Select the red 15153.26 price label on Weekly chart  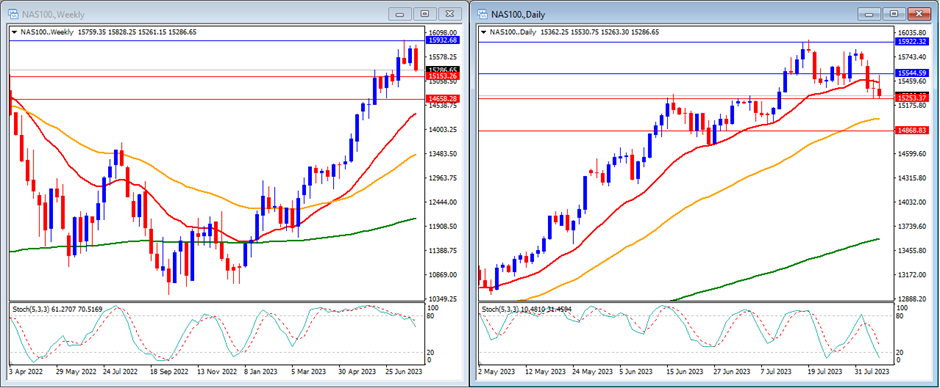pos(442,76)
